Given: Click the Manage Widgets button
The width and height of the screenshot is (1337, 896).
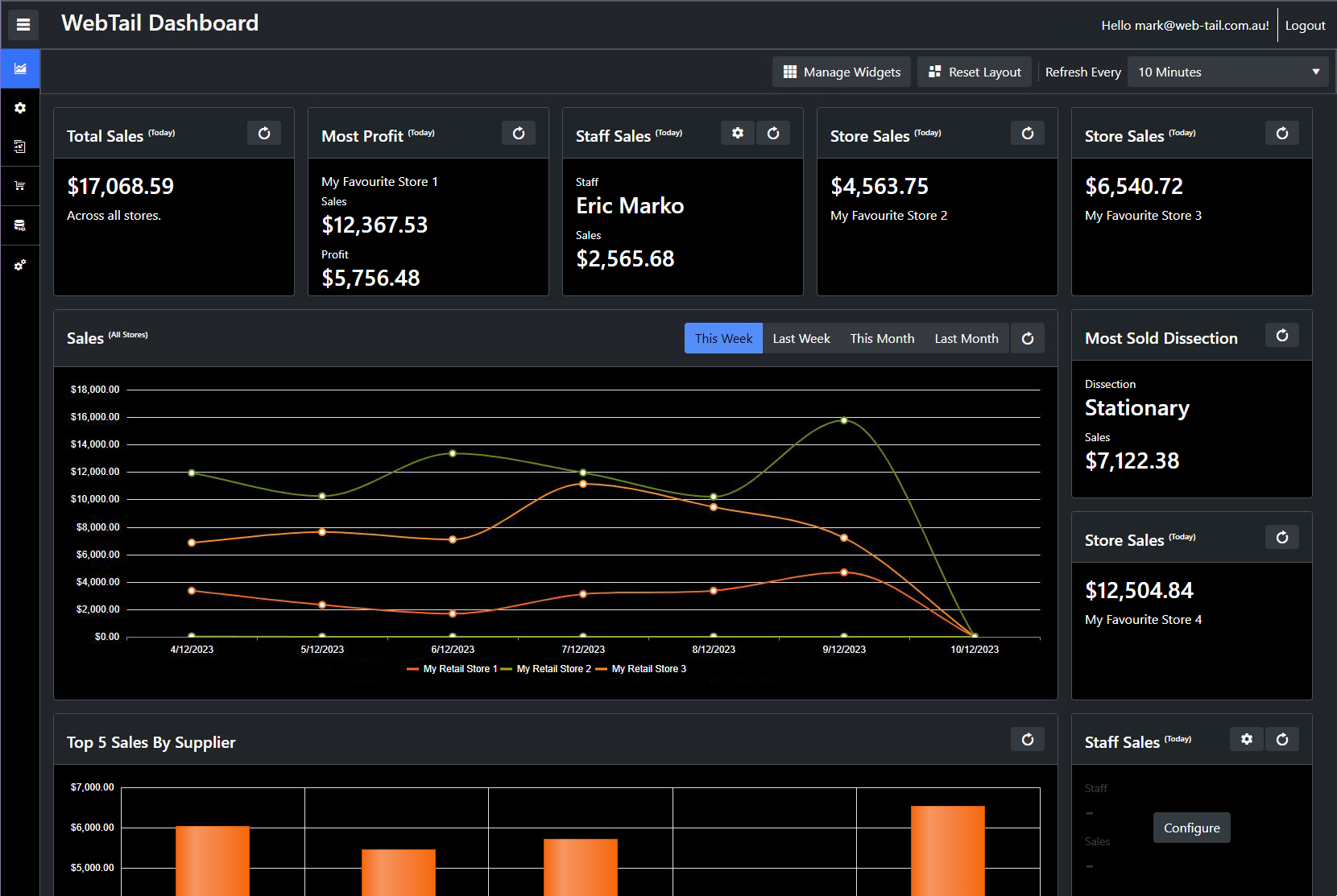Looking at the screenshot, I should tap(842, 72).
